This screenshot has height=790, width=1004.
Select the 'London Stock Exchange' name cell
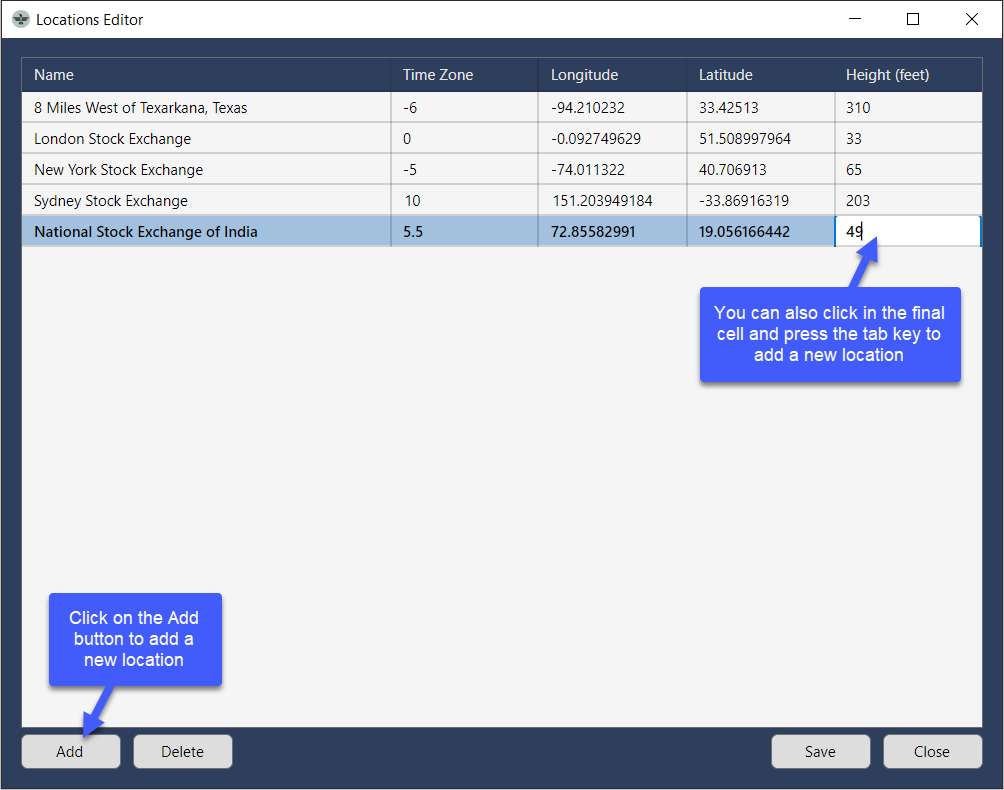click(x=206, y=138)
